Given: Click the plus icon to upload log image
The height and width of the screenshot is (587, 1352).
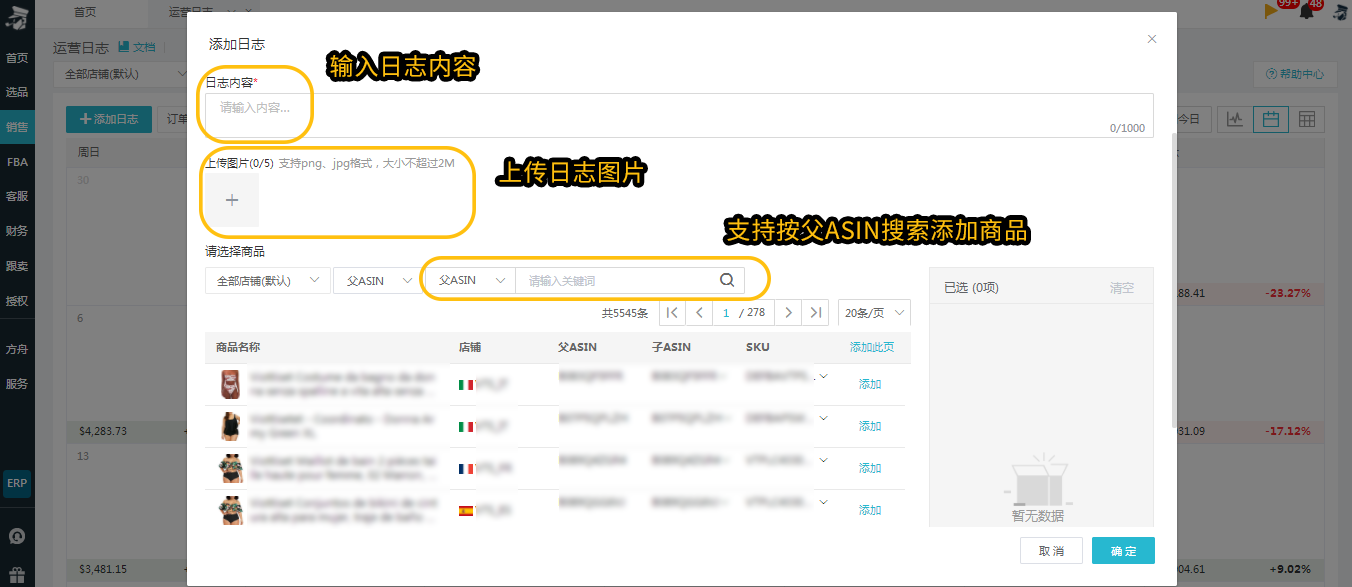Looking at the screenshot, I should [232, 200].
